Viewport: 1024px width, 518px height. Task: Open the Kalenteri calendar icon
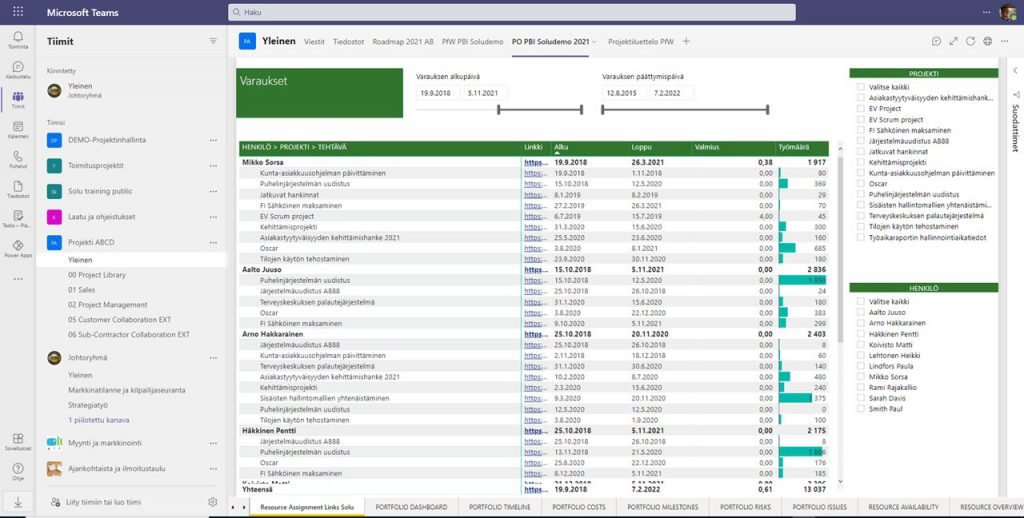point(18,127)
